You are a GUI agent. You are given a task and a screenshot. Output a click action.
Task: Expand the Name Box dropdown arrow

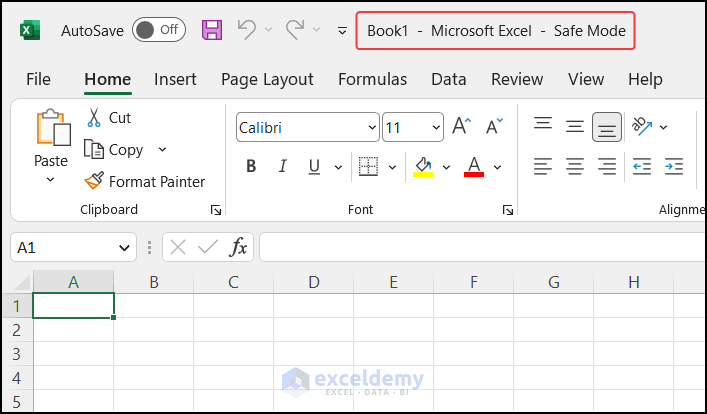(125, 247)
